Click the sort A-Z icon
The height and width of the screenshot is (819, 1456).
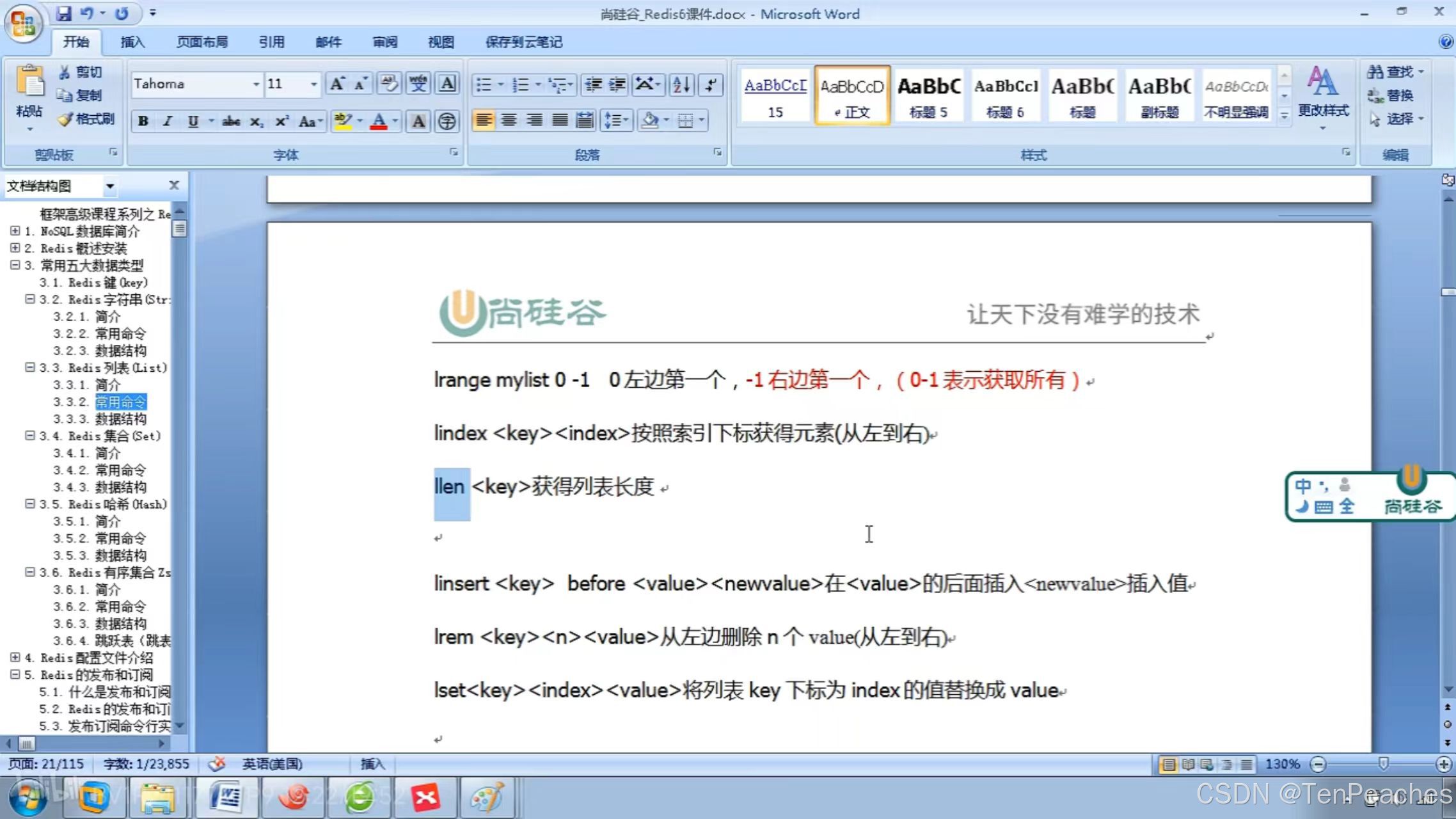click(681, 84)
